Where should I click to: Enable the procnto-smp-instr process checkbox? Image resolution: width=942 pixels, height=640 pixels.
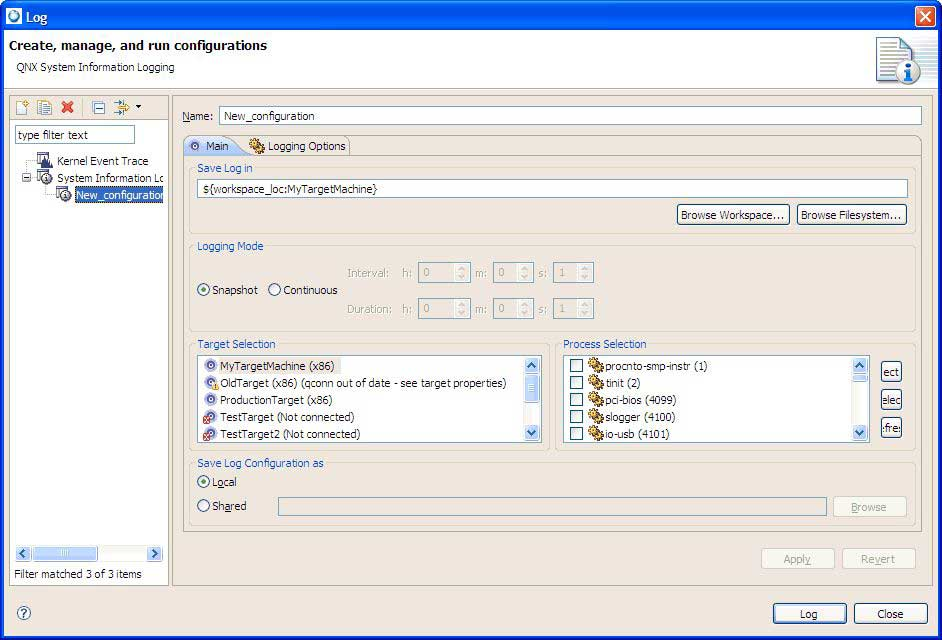point(576,366)
